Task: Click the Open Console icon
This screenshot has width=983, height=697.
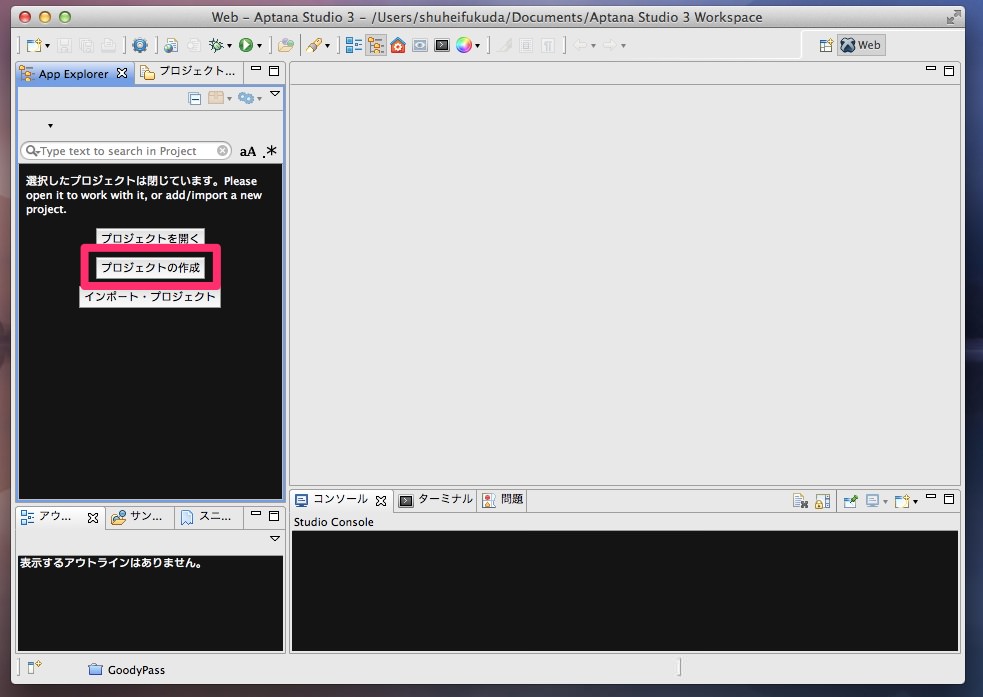Action: [x=902, y=501]
